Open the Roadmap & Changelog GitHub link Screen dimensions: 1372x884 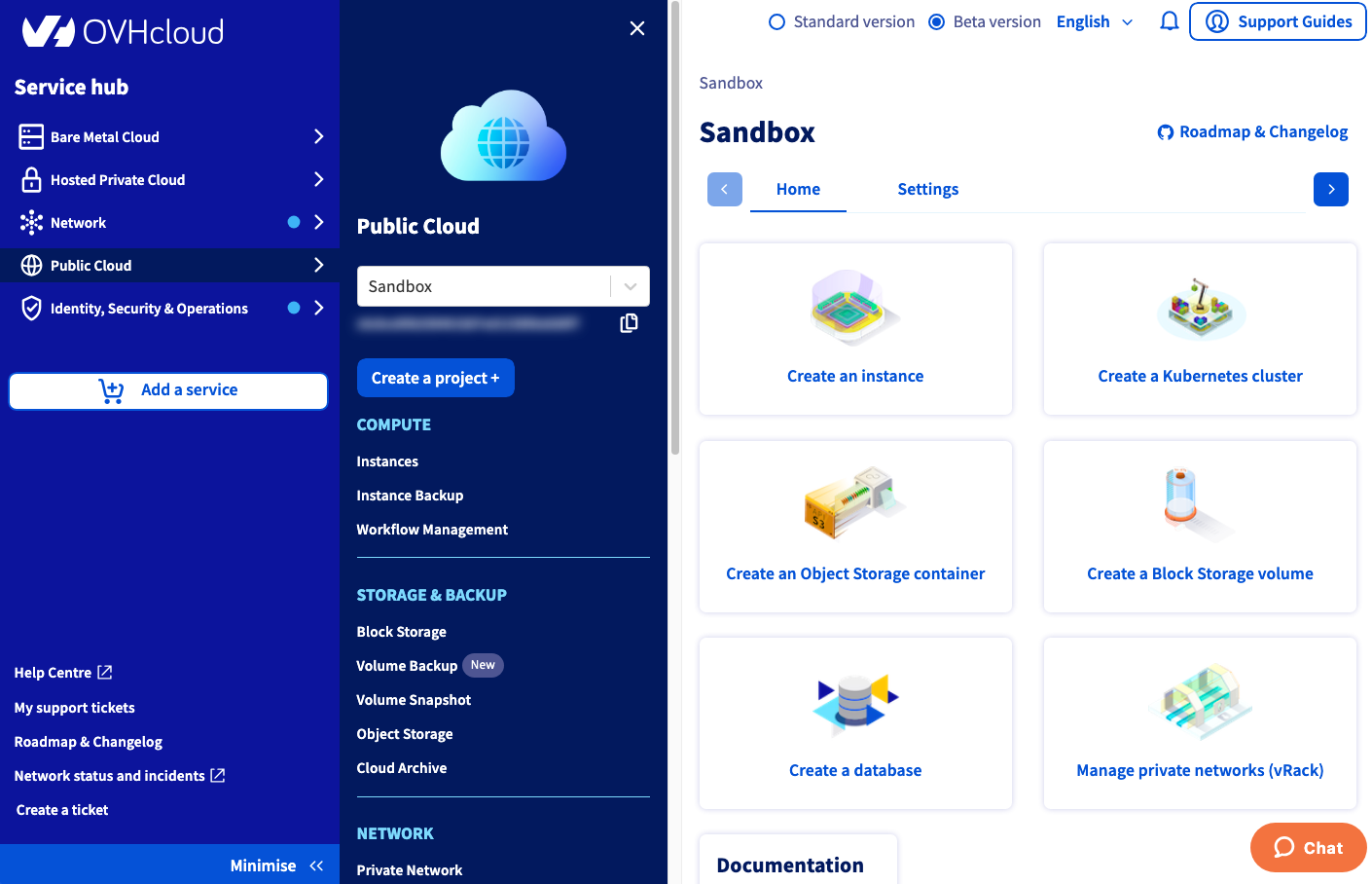tap(1252, 131)
